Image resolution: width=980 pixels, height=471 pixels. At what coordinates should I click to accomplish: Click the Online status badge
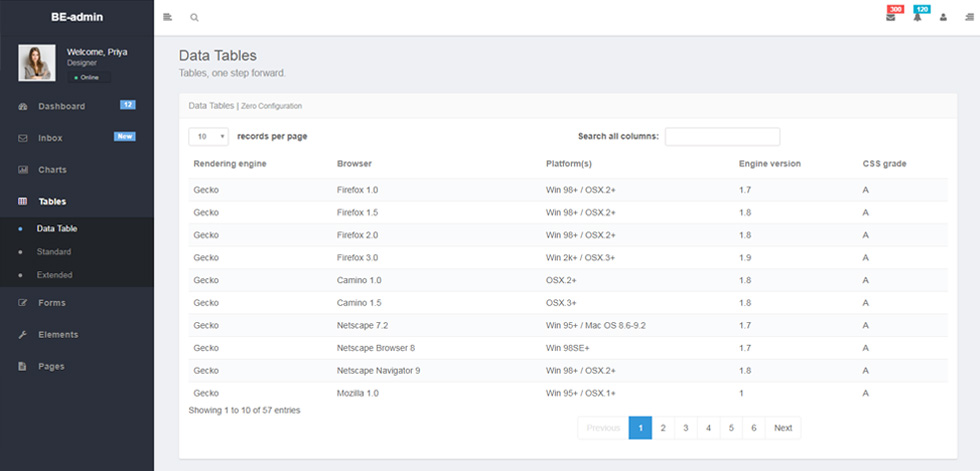point(89,77)
